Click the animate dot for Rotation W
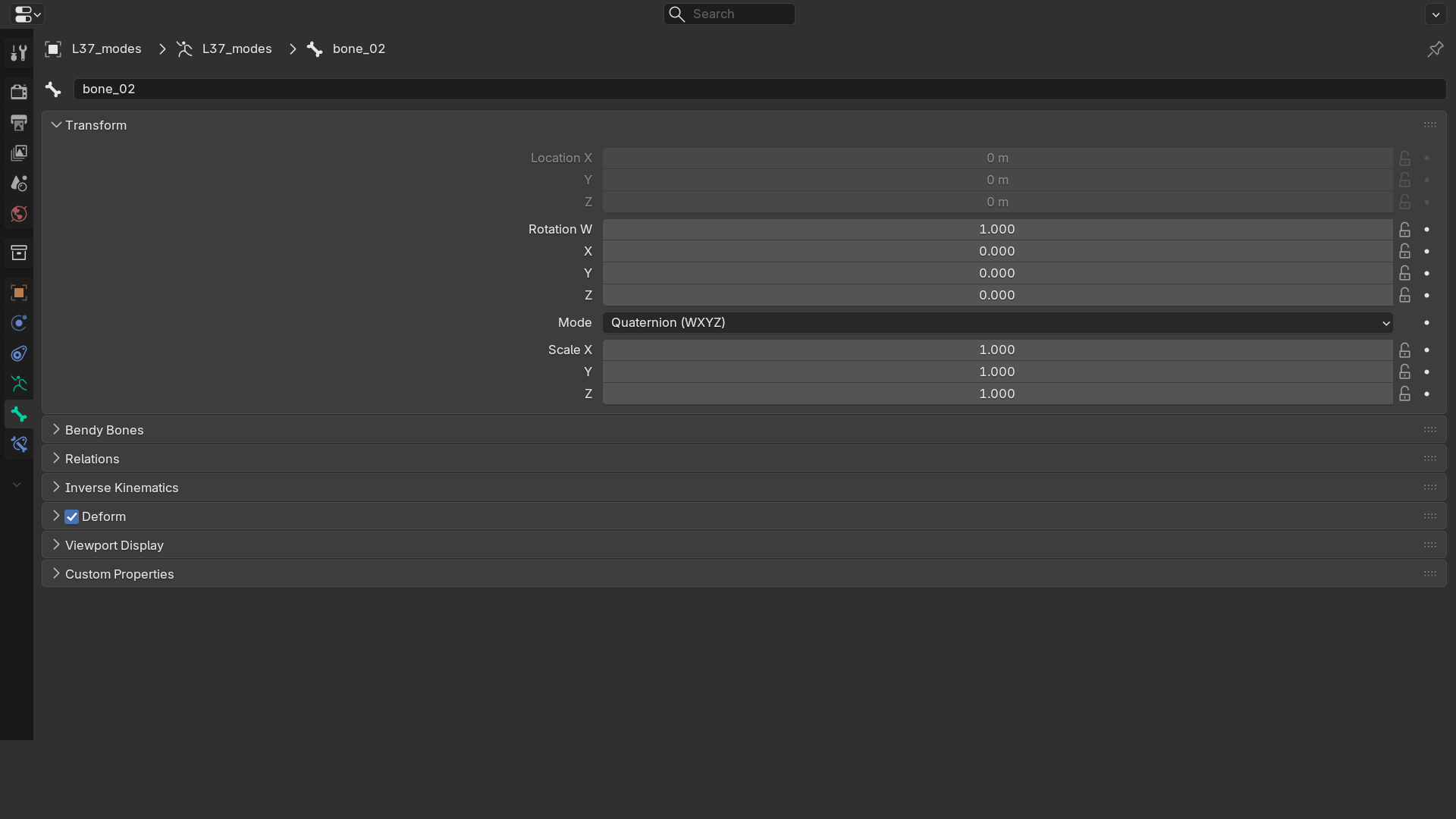The width and height of the screenshot is (1456, 819). pos(1426,229)
